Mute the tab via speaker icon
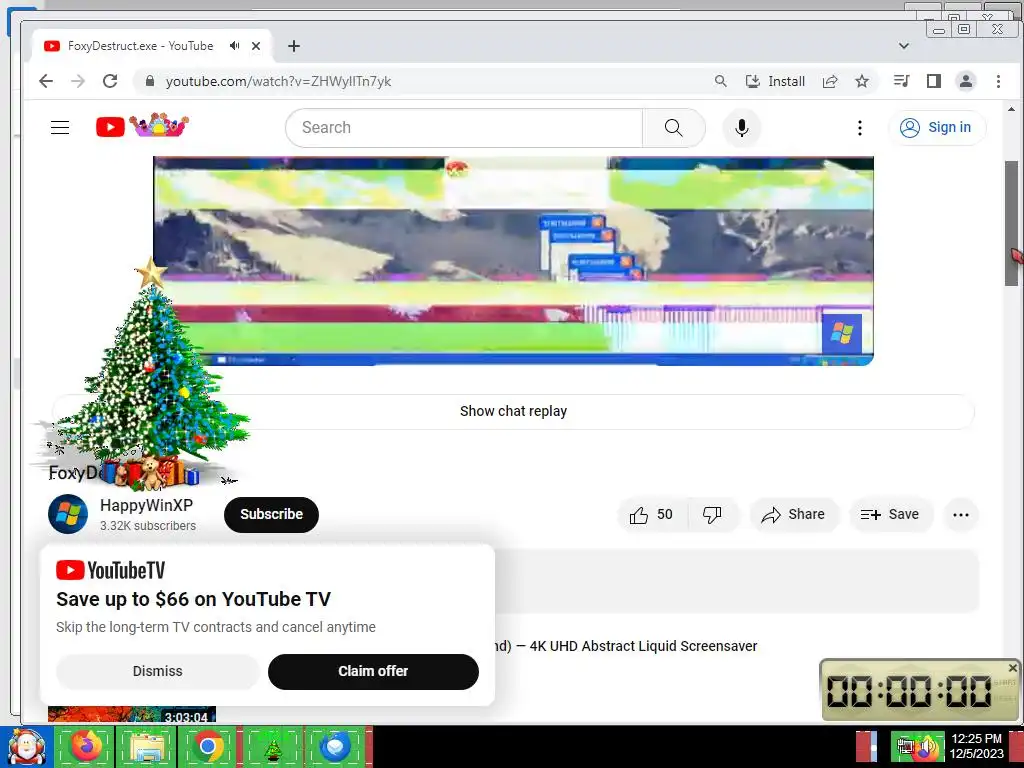The image size is (1024, 768). [234, 46]
